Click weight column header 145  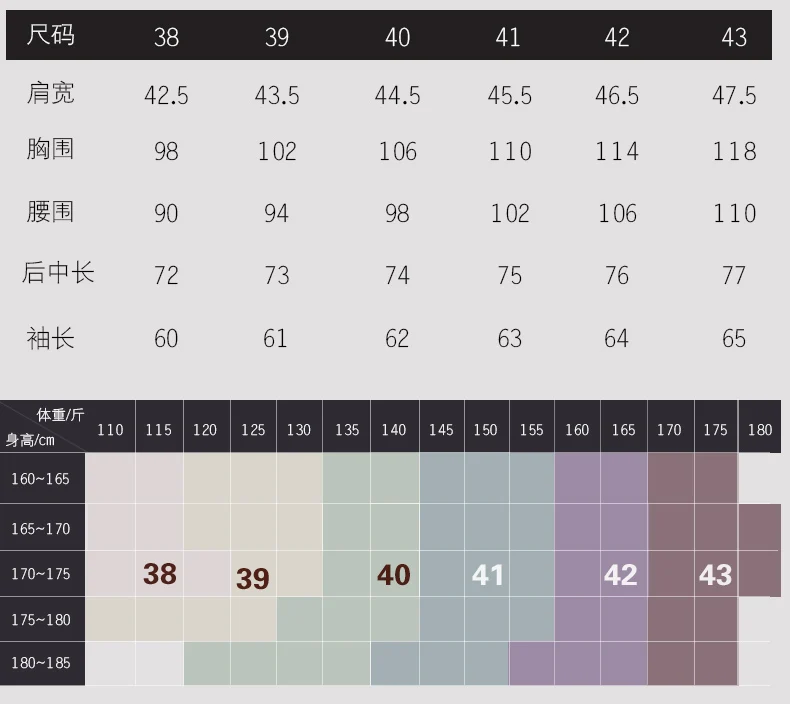[x=441, y=430]
